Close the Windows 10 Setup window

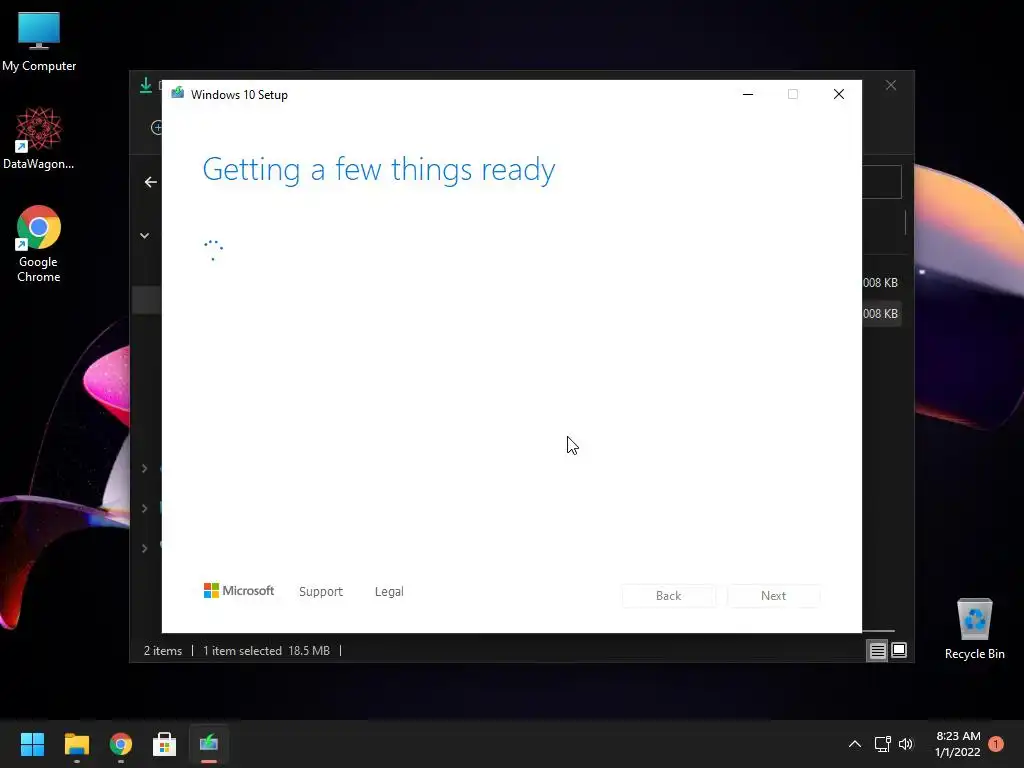click(x=839, y=95)
